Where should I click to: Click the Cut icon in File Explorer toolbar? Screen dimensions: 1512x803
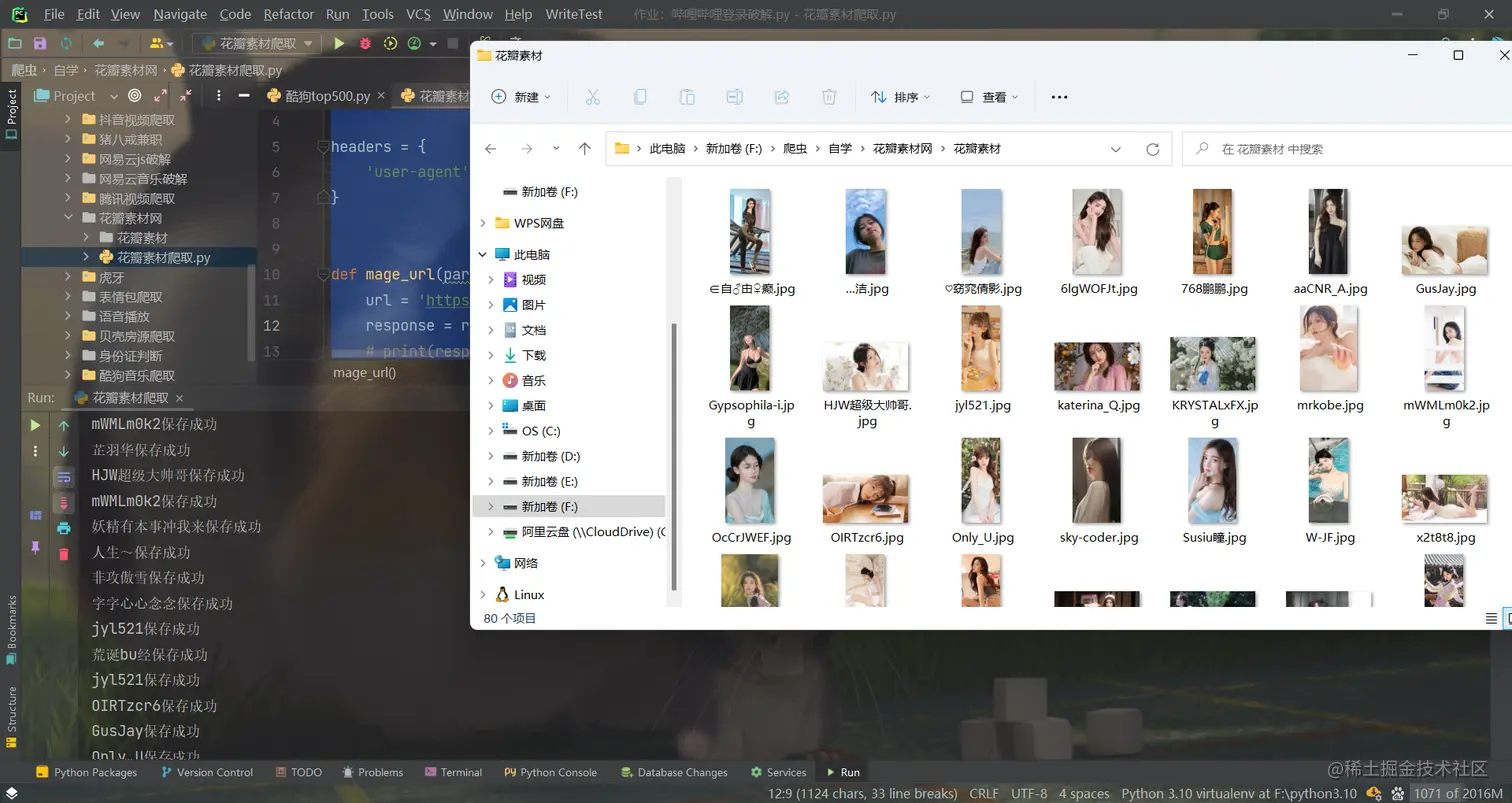592,97
